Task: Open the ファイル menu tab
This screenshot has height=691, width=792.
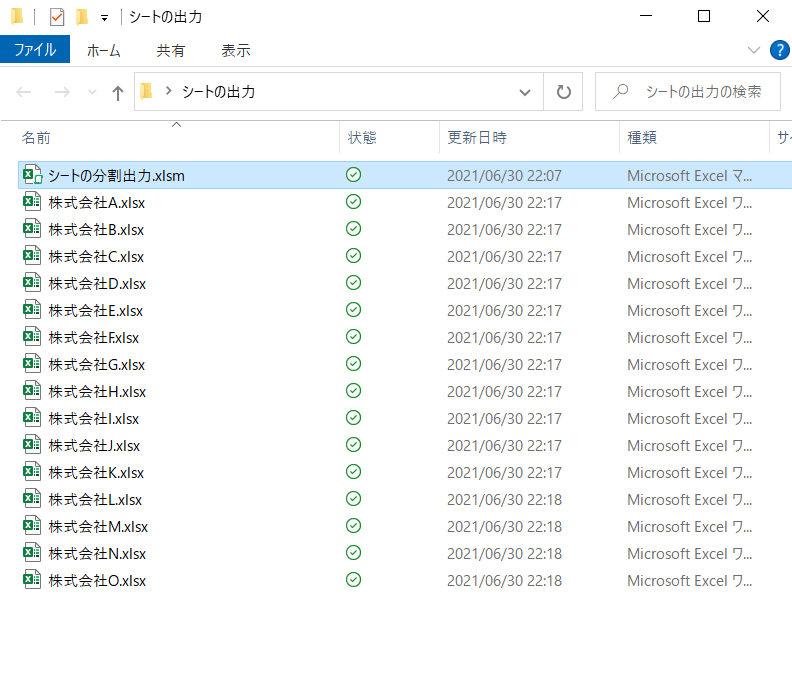Action: [35, 50]
